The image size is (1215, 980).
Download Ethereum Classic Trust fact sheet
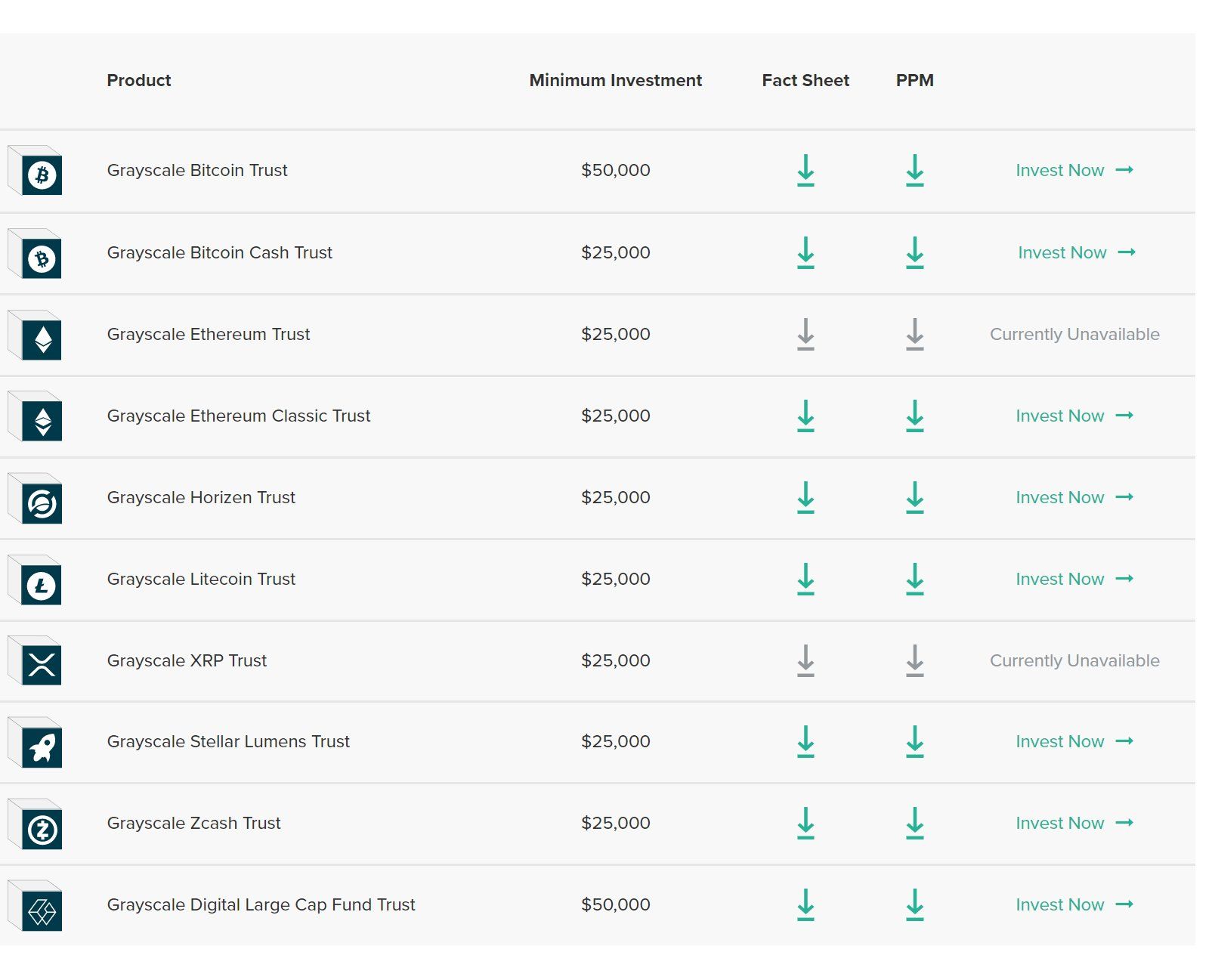pos(805,416)
